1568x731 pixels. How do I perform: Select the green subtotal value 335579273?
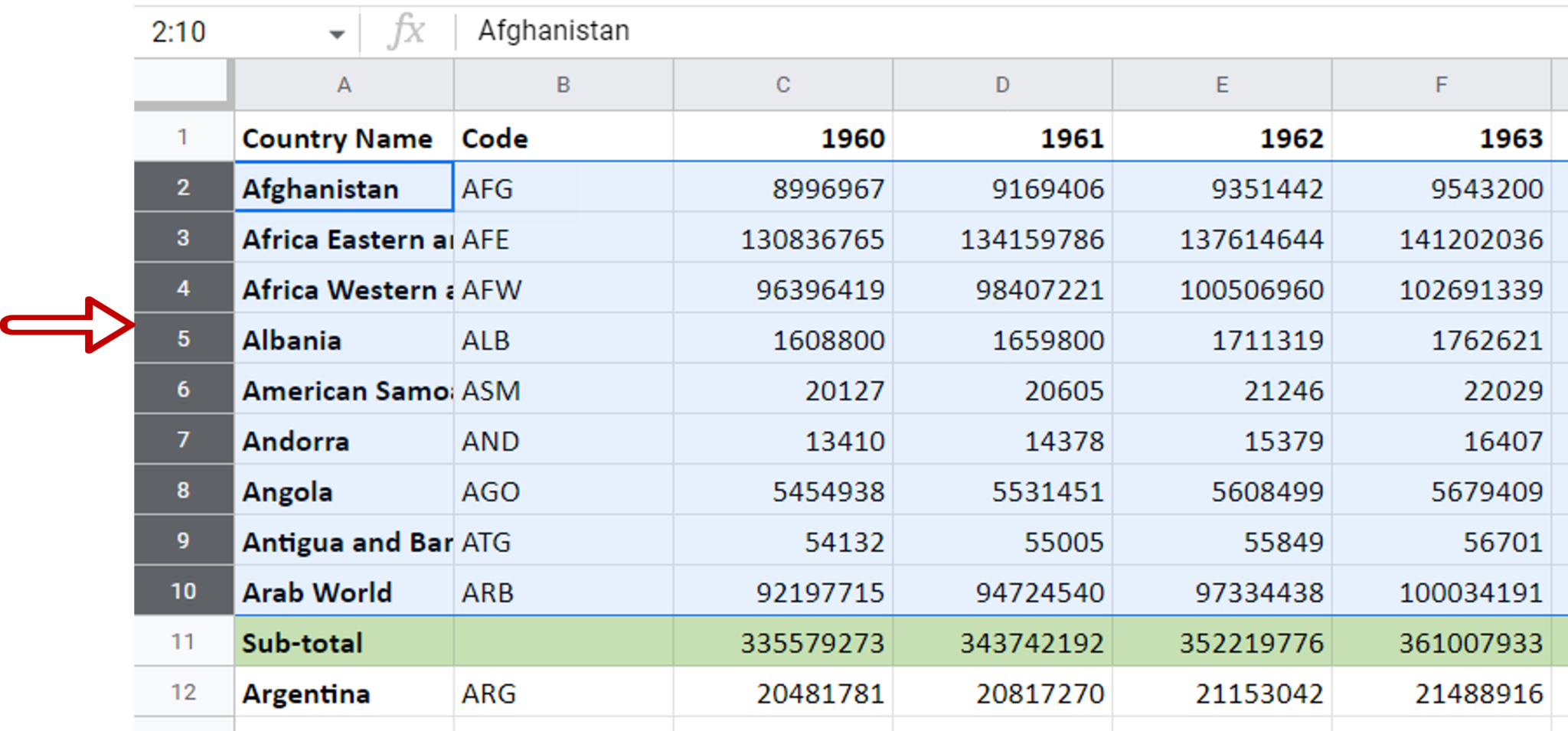pos(781,642)
